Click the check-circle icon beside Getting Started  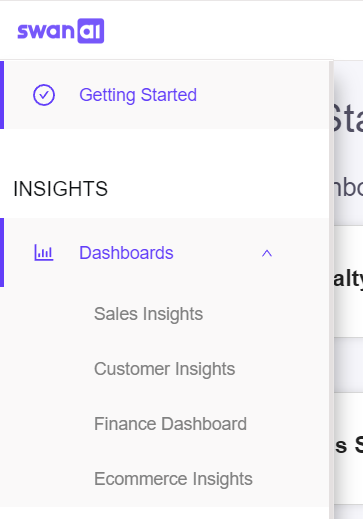44,95
